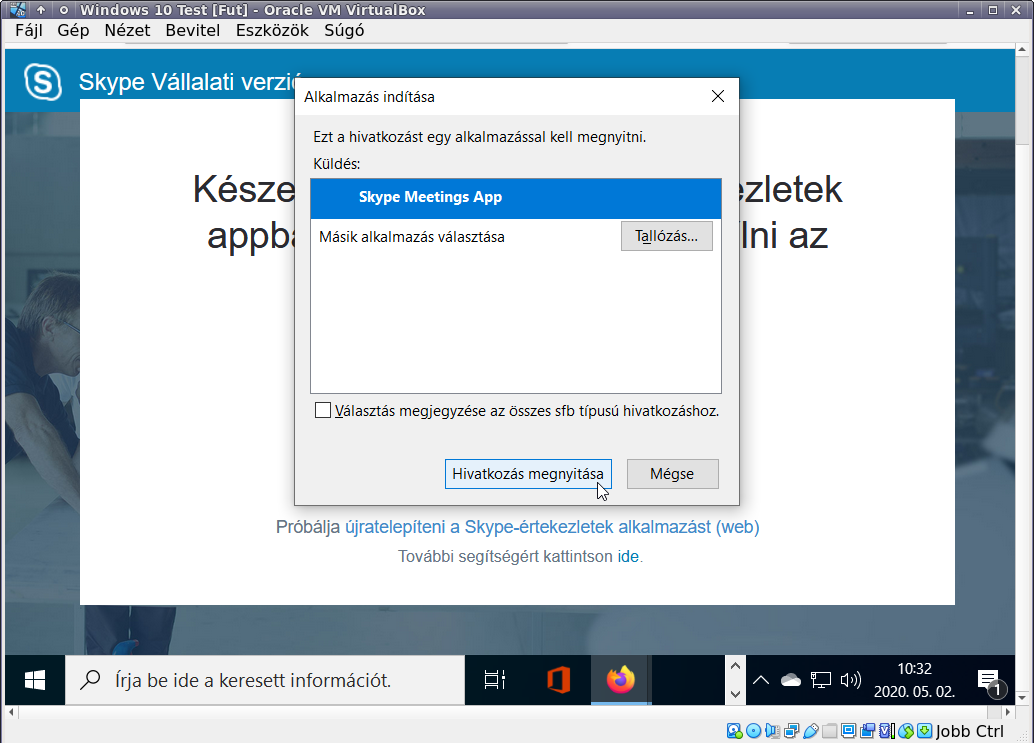The width and height of the screenshot is (1034, 743).
Task: Click horizontal scrollbar left arrow of VM view
Action: 11,712
